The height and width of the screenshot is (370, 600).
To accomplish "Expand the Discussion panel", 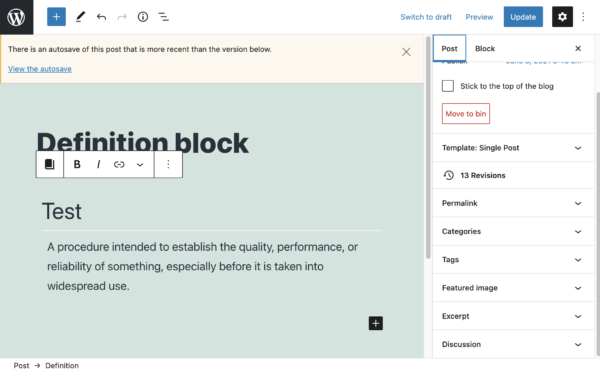I will [x=513, y=344].
